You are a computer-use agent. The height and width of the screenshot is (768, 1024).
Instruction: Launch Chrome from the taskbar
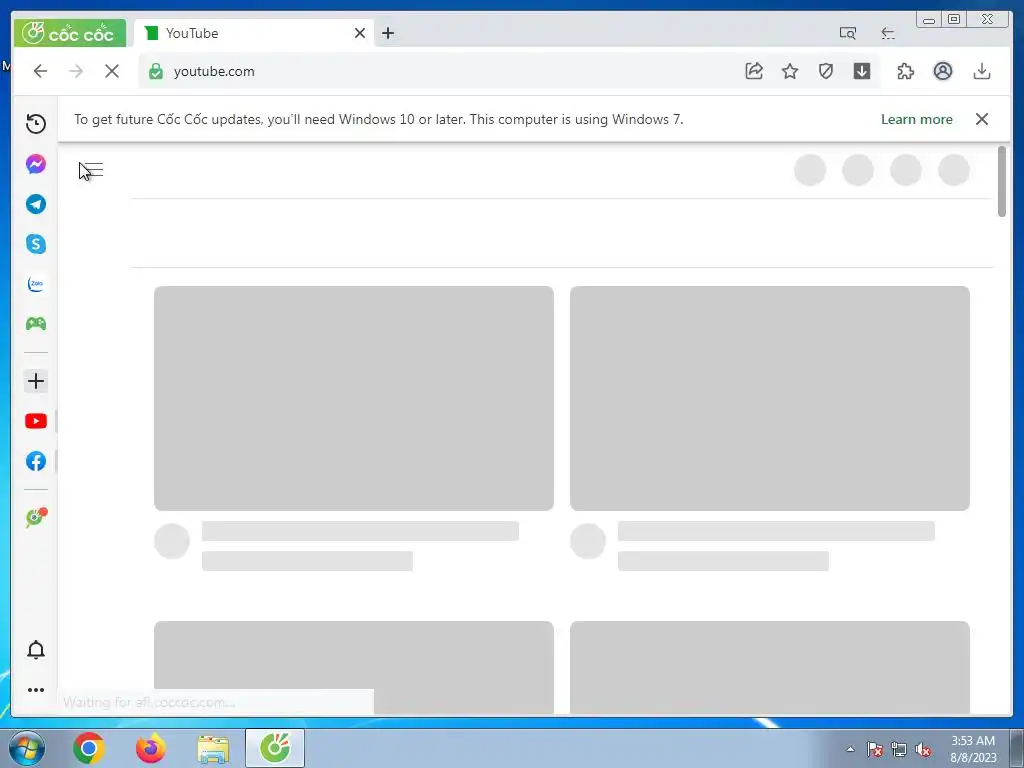[89, 748]
